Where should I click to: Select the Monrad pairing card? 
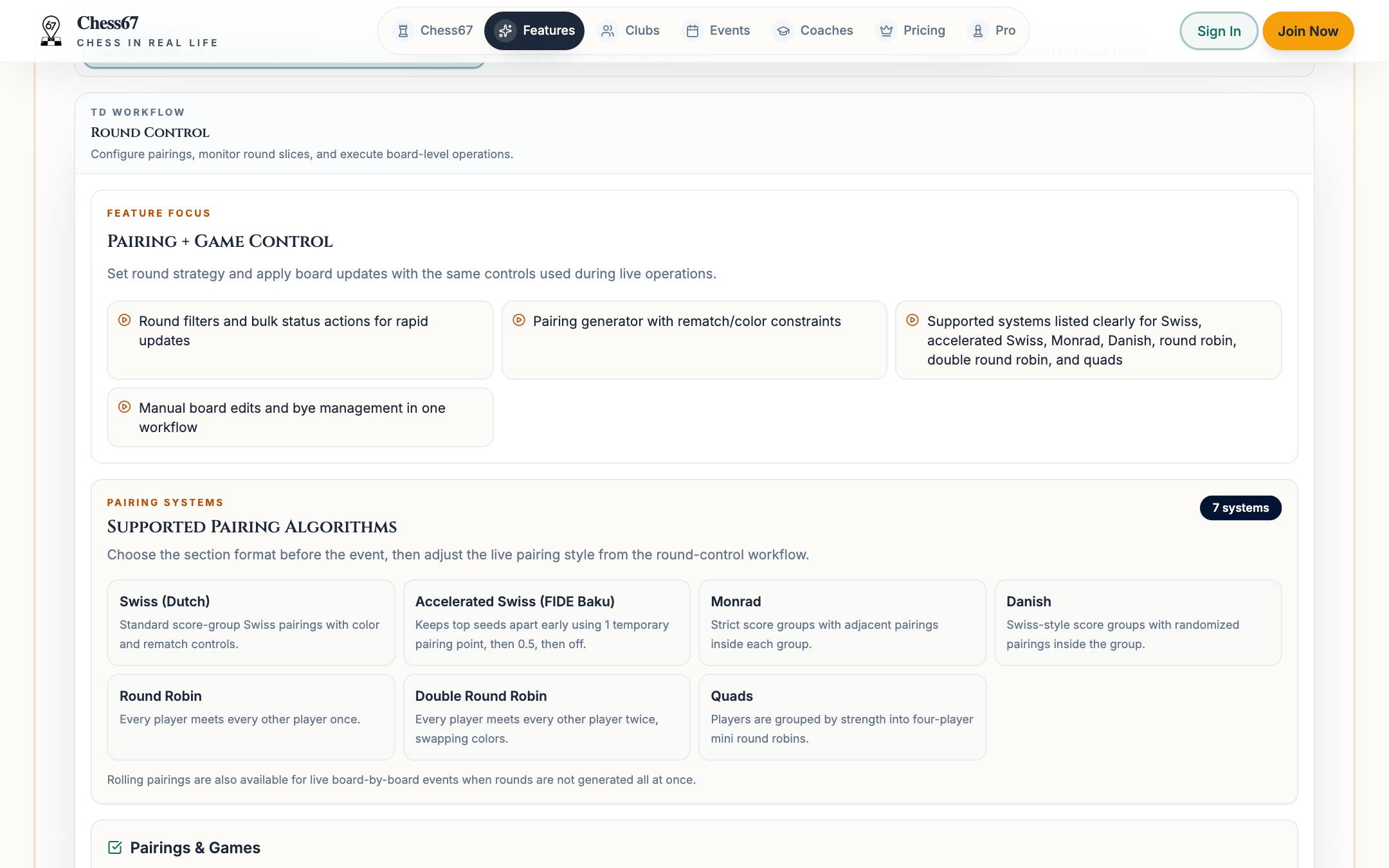pos(842,622)
